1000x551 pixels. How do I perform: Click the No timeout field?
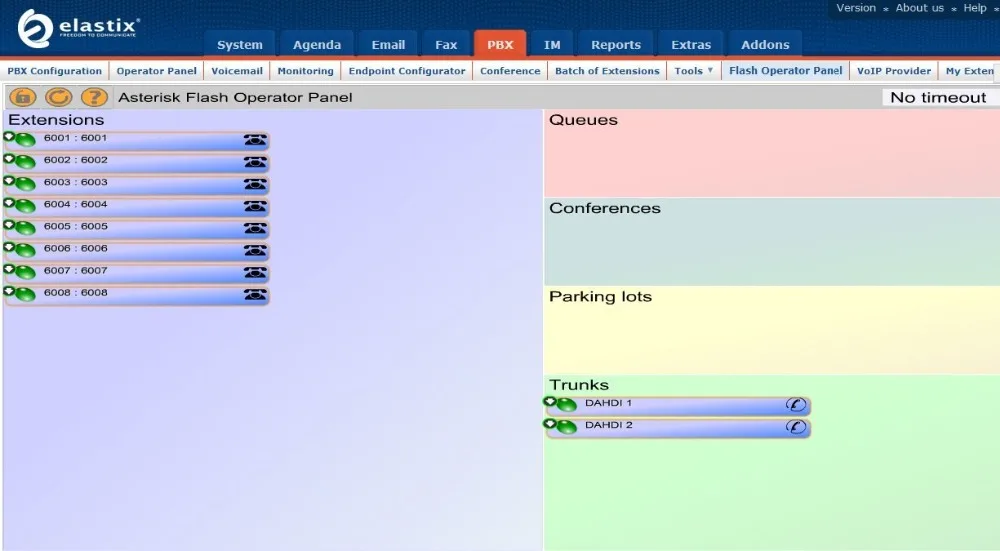click(x=941, y=98)
